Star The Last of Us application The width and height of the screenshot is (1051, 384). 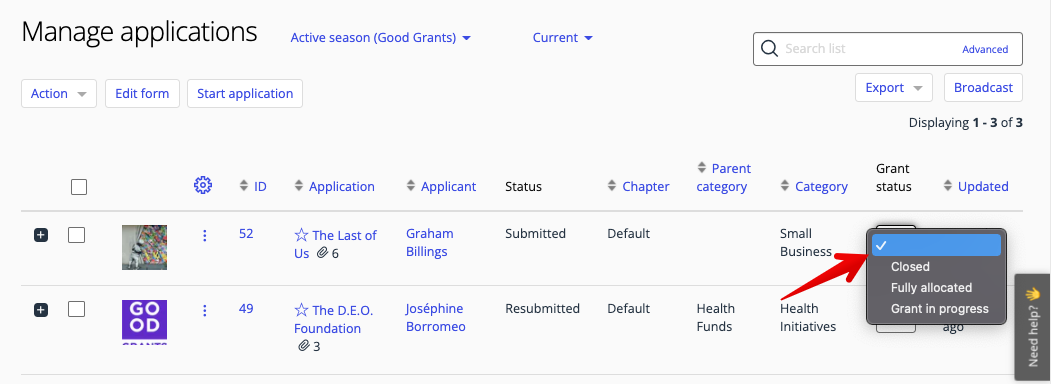(301, 235)
